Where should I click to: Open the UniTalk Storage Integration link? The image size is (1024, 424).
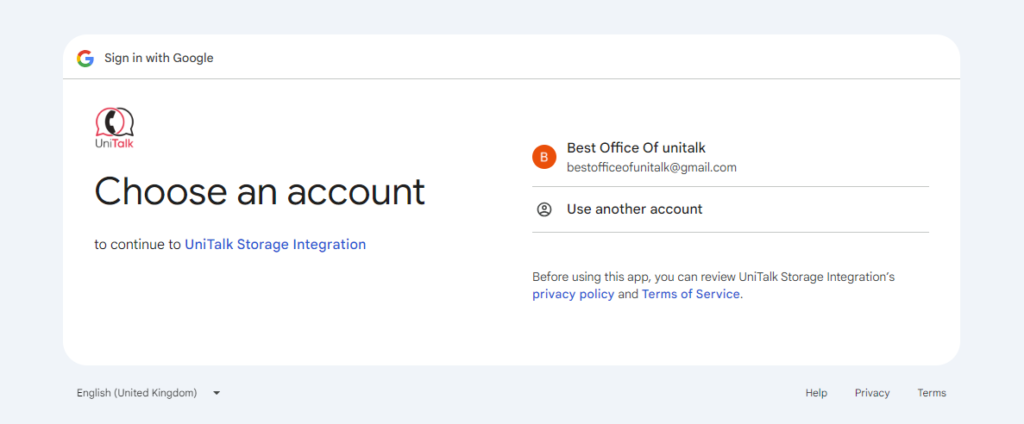[x=275, y=244]
